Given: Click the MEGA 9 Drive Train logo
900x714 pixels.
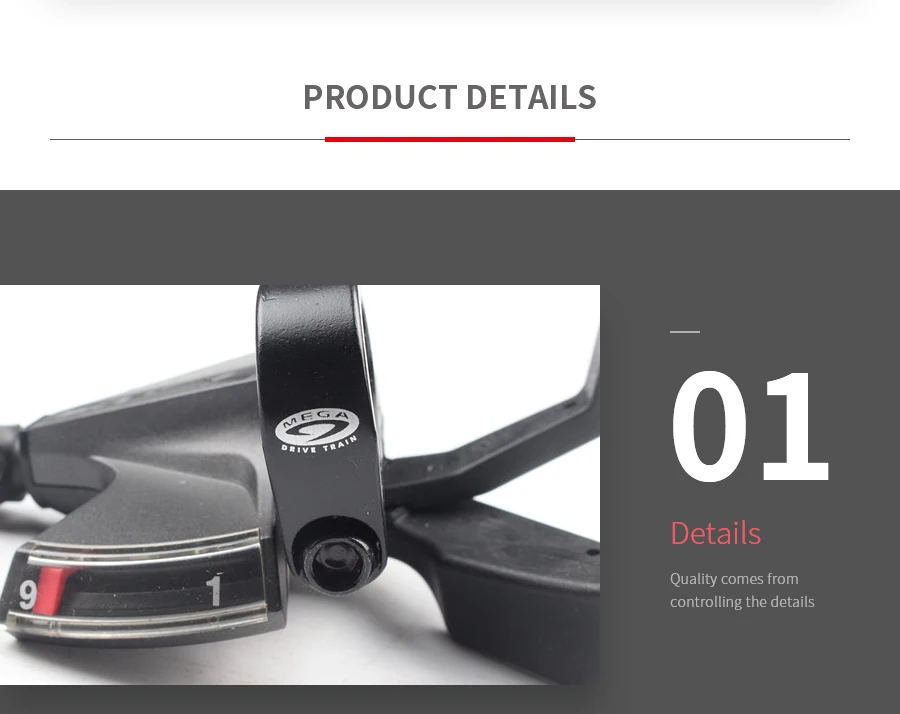Looking at the screenshot, I should click(x=318, y=430).
